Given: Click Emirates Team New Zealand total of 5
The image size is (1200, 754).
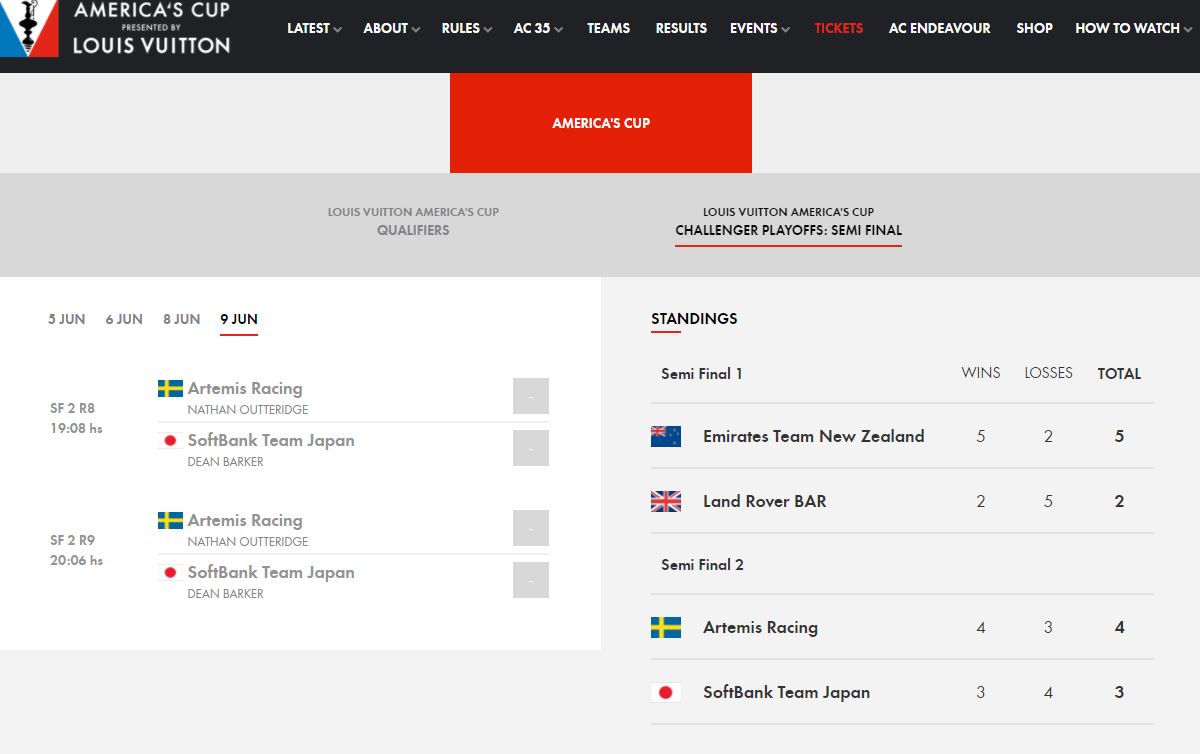Looking at the screenshot, I should 1119,436.
